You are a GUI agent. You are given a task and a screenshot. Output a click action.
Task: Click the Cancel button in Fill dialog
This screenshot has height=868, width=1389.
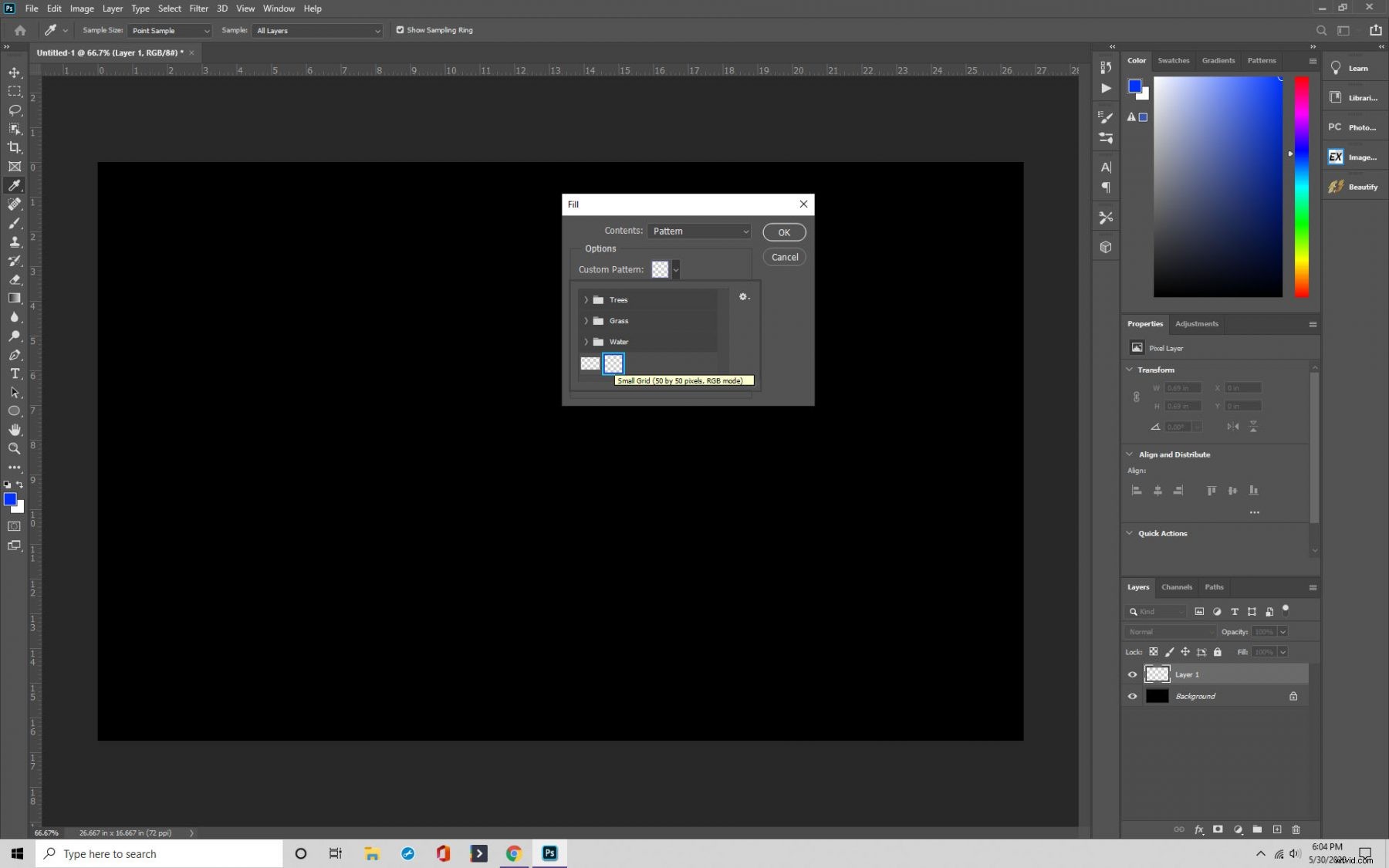click(784, 257)
